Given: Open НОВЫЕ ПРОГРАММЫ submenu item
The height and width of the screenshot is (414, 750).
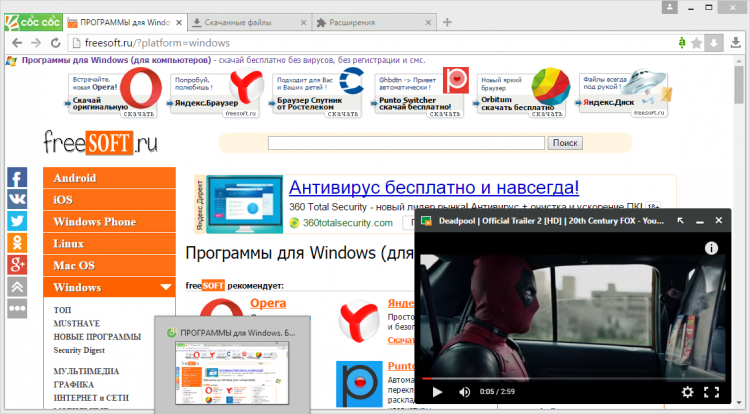Looking at the screenshot, I should click(x=97, y=337).
